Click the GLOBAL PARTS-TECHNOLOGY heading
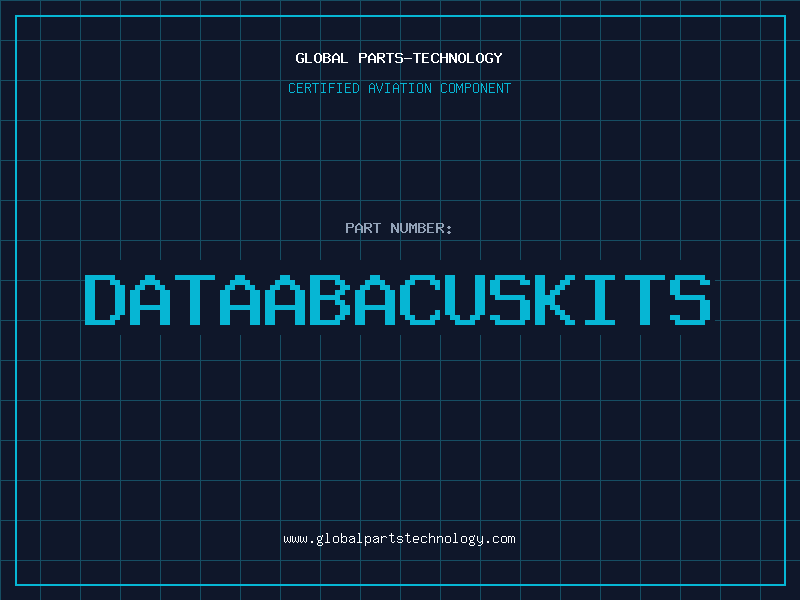Image resolution: width=800 pixels, height=600 pixels. 399,58
